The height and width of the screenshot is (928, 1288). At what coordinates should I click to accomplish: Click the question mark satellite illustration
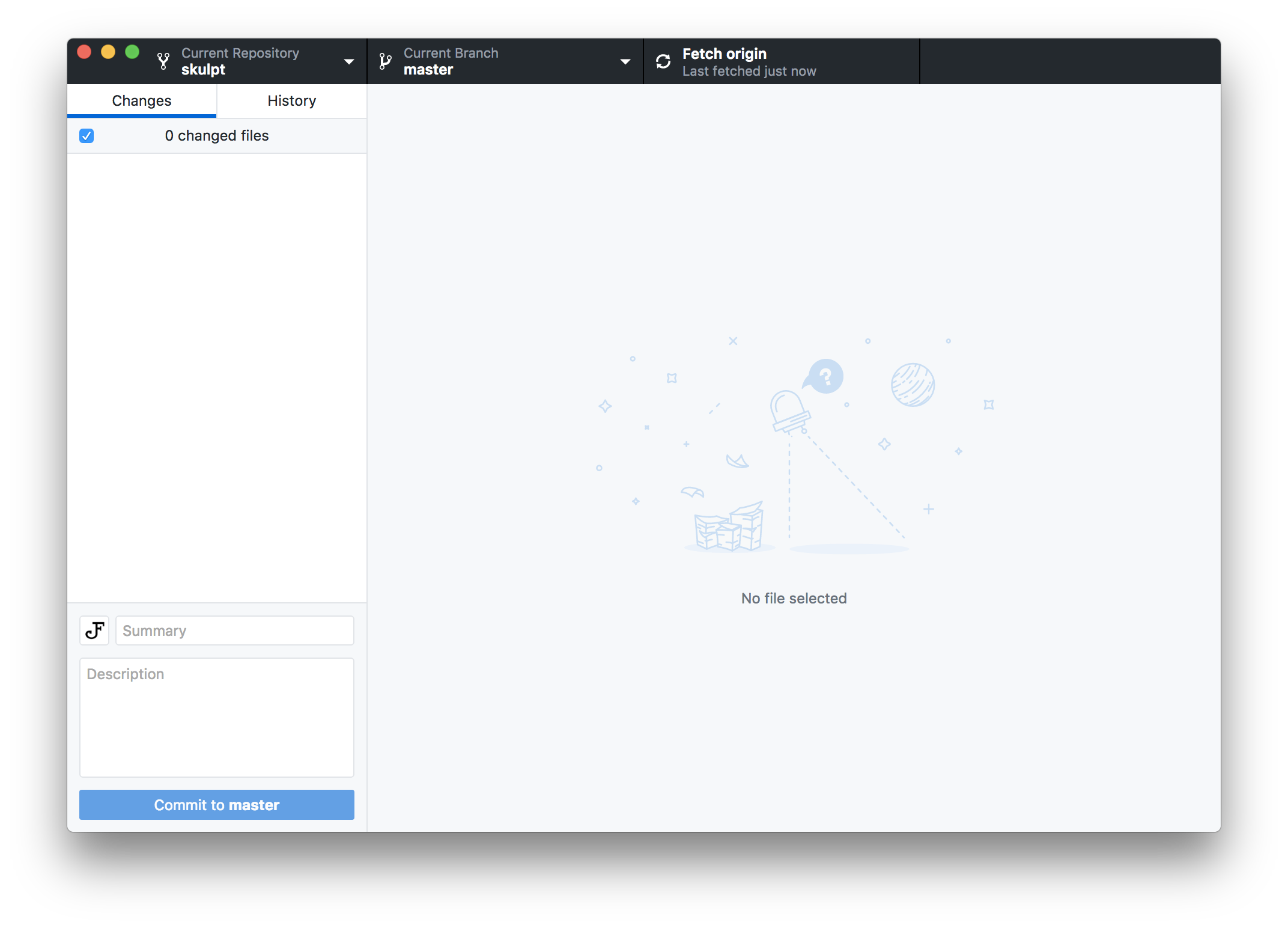[x=824, y=376]
